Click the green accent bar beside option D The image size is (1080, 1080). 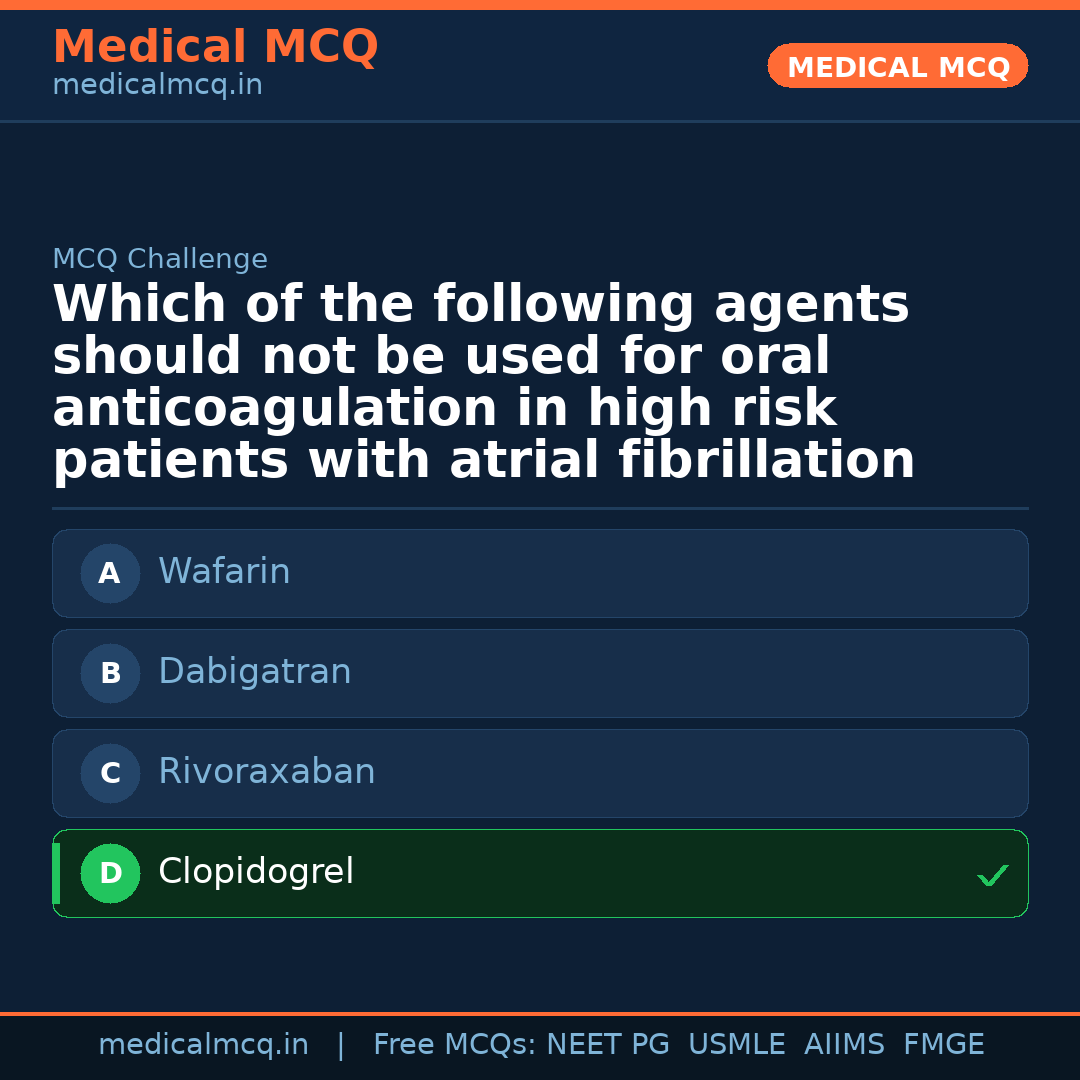click(x=56, y=873)
